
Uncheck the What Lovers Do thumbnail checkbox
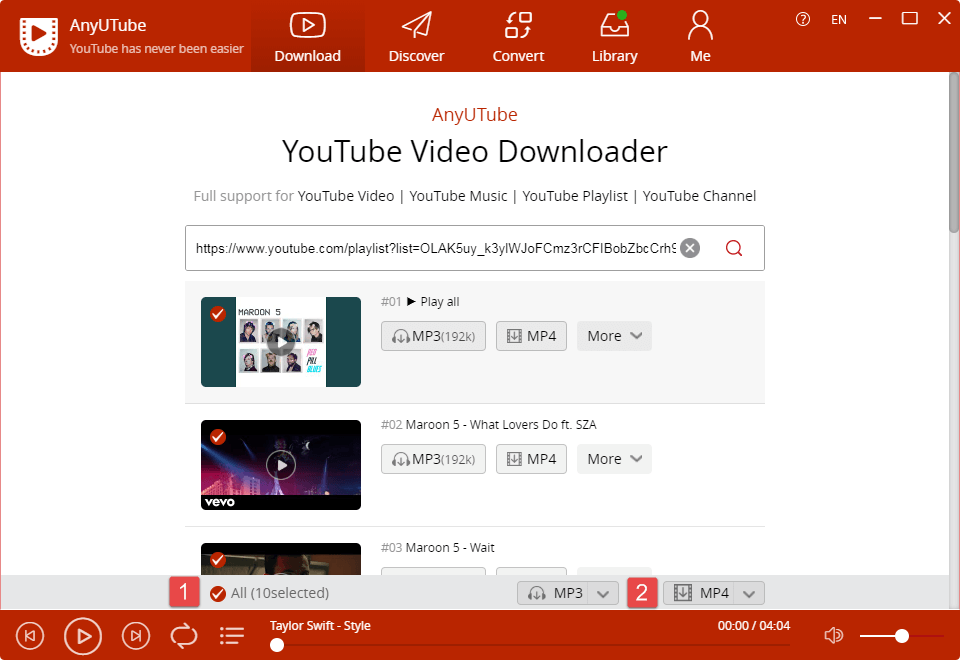[x=218, y=437]
